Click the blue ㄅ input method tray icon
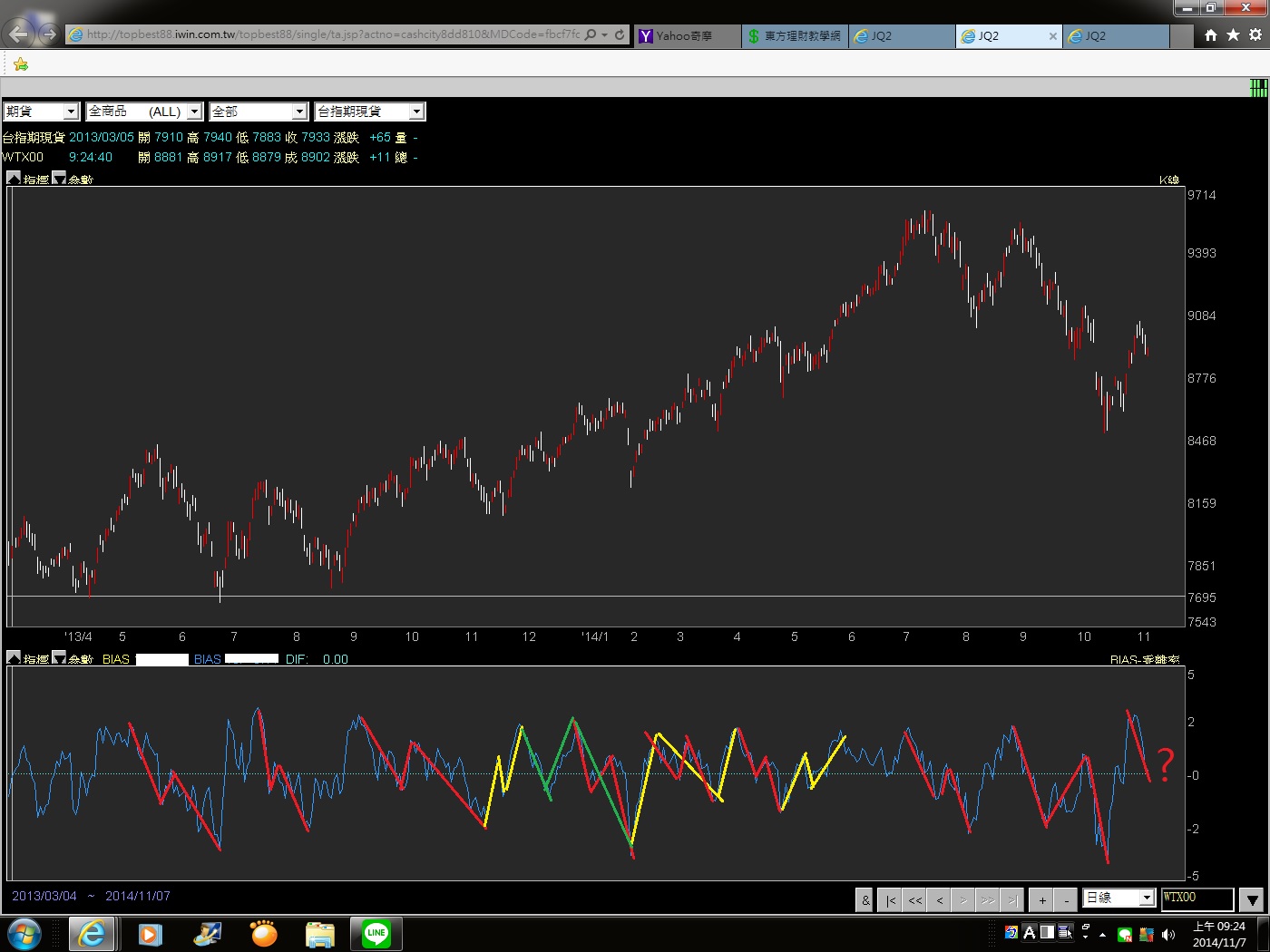 pos(1011,932)
